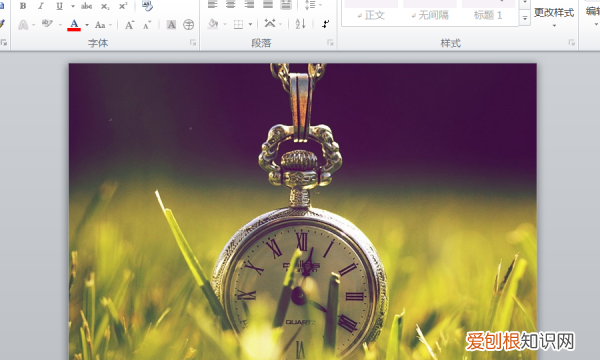The width and height of the screenshot is (600, 360).
Task: Toggle italic formatting
Action: pyautogui.click(x=41, y=6)
